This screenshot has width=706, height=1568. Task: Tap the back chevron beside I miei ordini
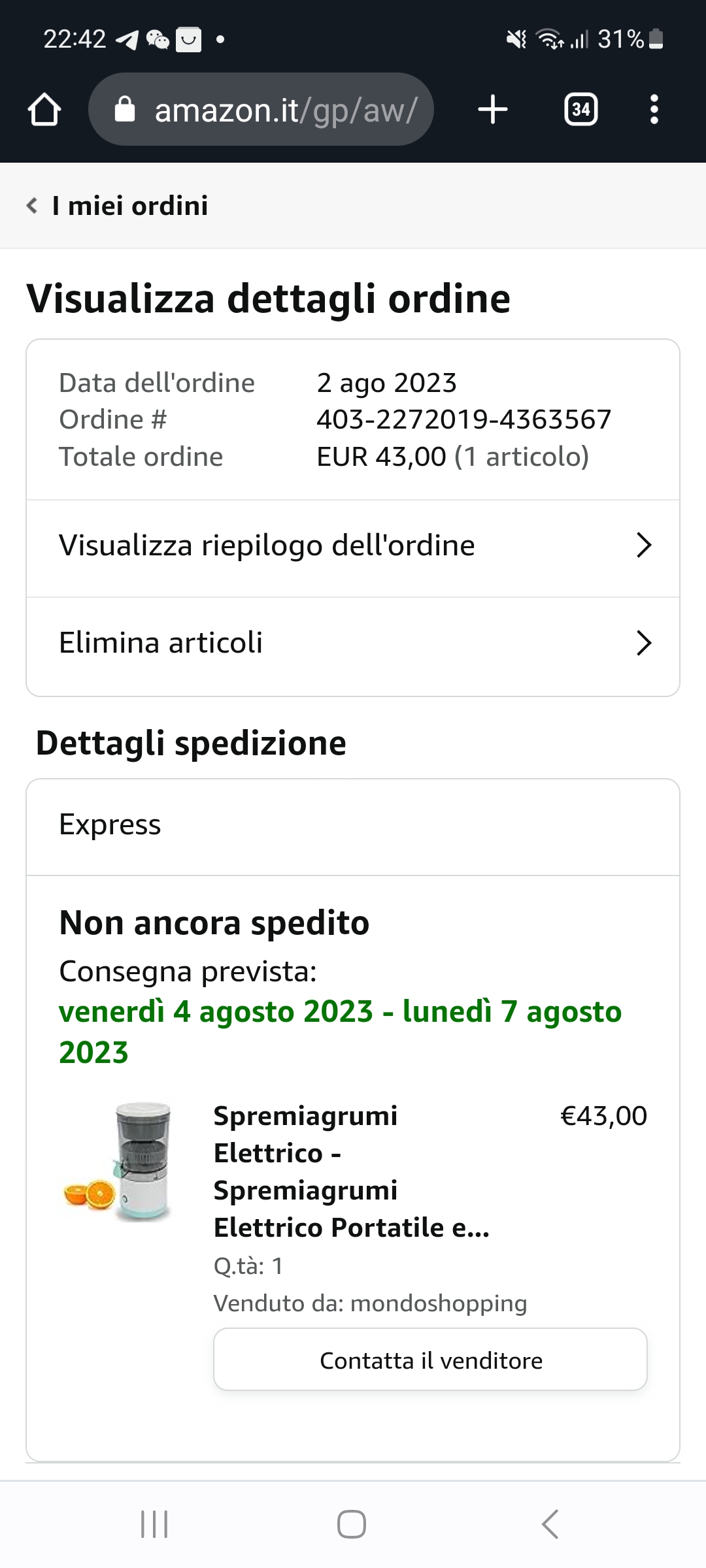point(31,206)
